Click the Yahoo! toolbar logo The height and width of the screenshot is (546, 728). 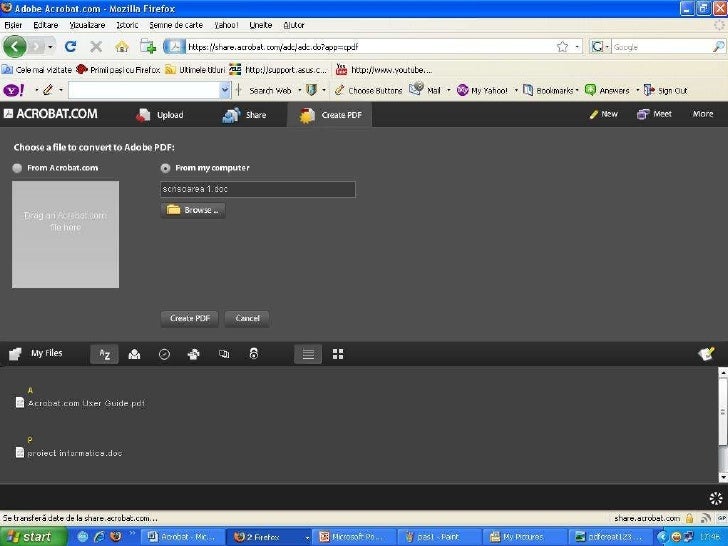coord(13,90)
